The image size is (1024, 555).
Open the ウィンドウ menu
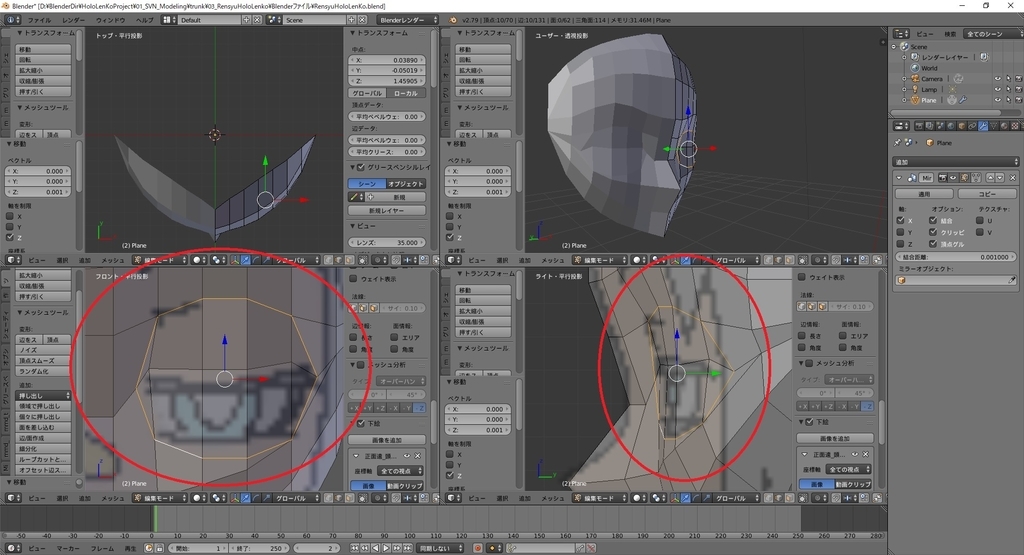point(110,20)
